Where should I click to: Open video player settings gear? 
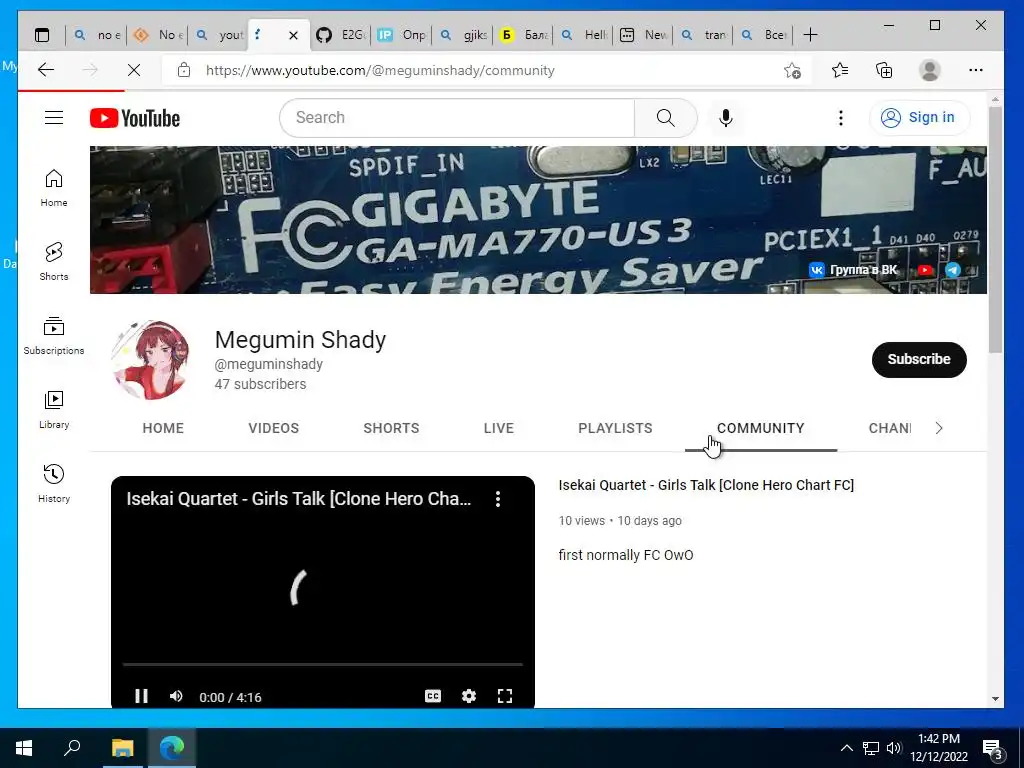pos(469,696)
